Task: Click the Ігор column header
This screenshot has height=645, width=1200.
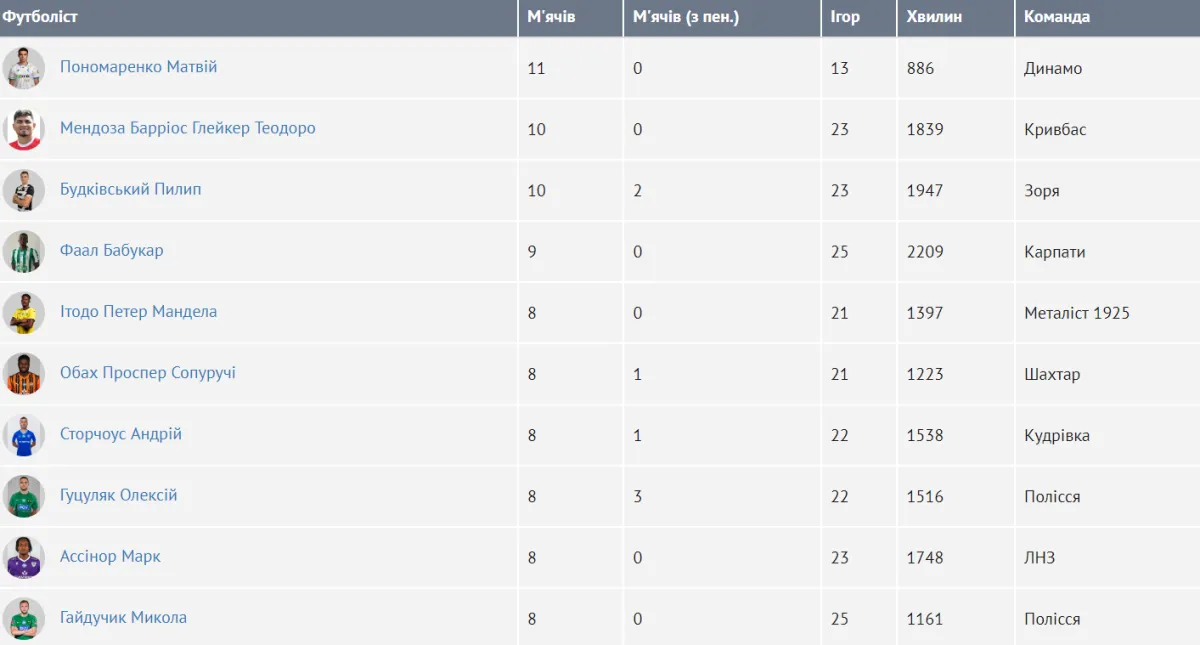Action: pos(845,17)
